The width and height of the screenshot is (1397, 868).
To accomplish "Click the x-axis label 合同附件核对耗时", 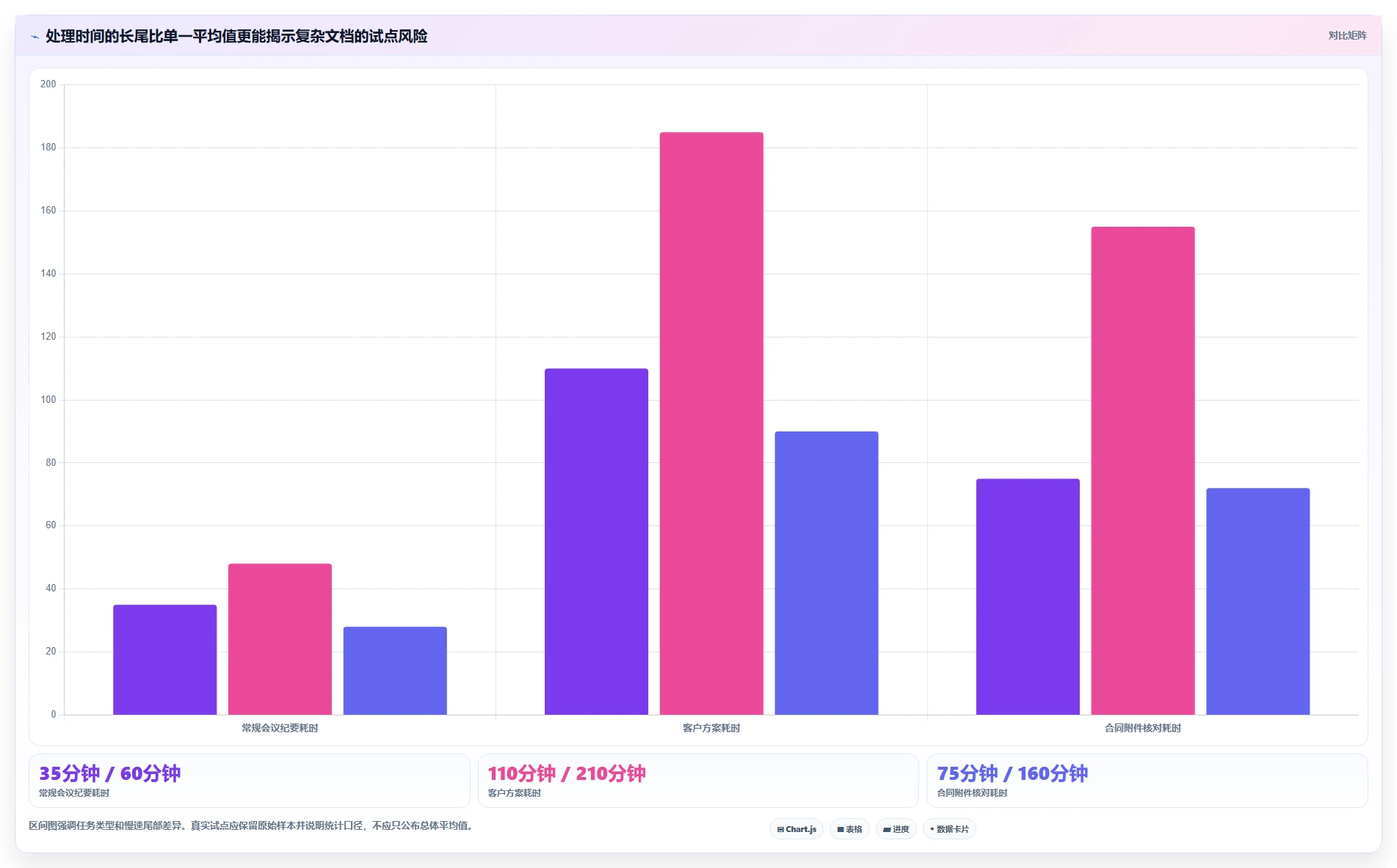I will pyautogui.click(x=1143, y=728).
